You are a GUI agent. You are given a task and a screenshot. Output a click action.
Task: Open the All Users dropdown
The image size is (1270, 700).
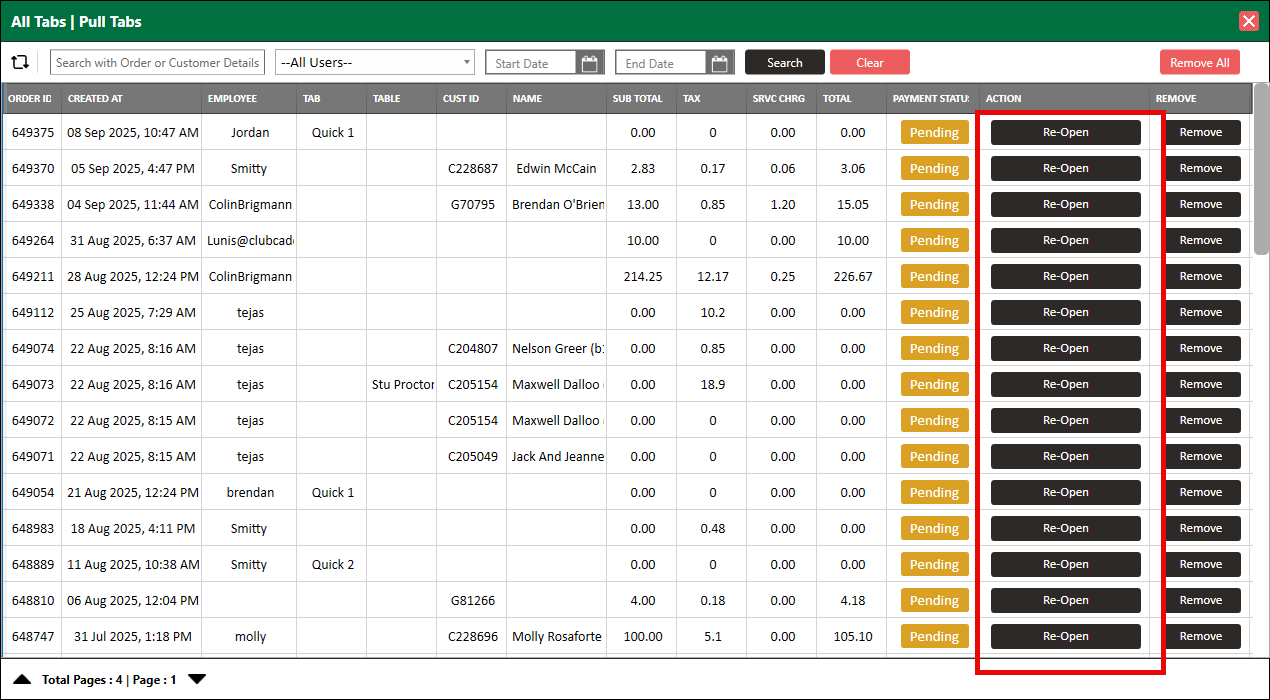click(x=375, y=62)
